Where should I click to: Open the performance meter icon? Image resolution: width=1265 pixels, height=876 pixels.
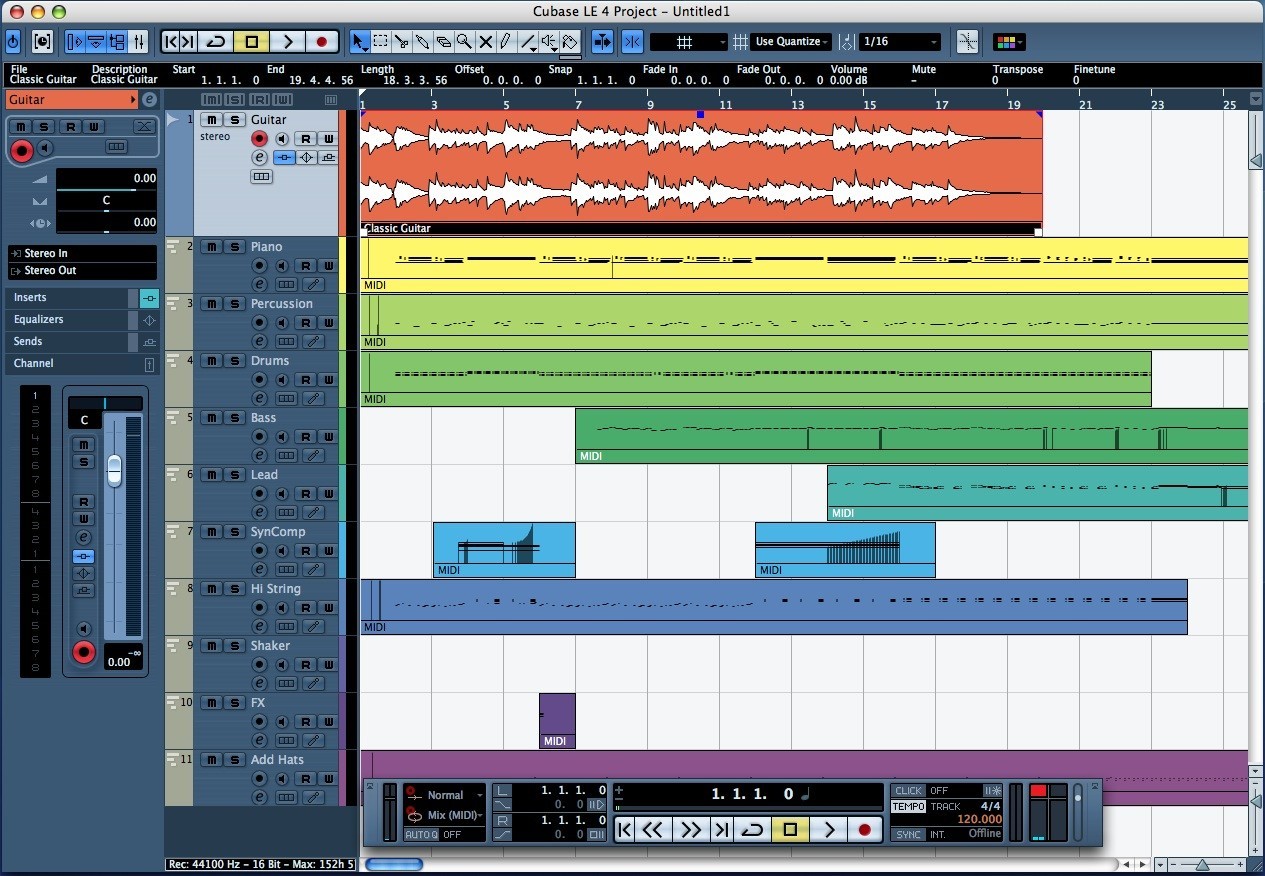42,42
